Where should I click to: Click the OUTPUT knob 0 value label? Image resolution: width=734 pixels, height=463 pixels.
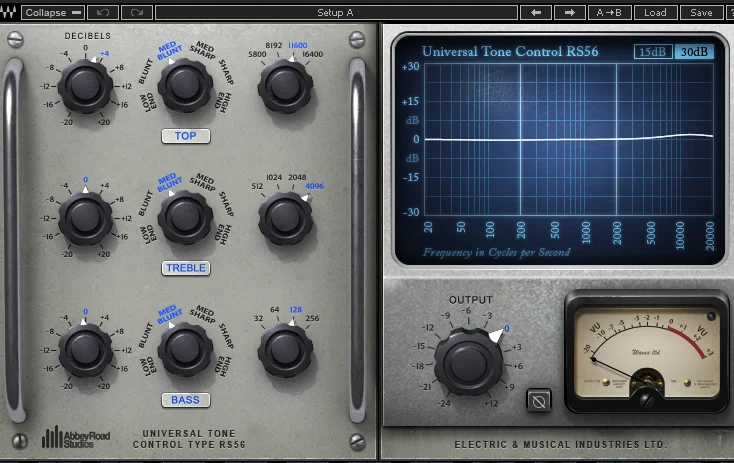(506, 329)
